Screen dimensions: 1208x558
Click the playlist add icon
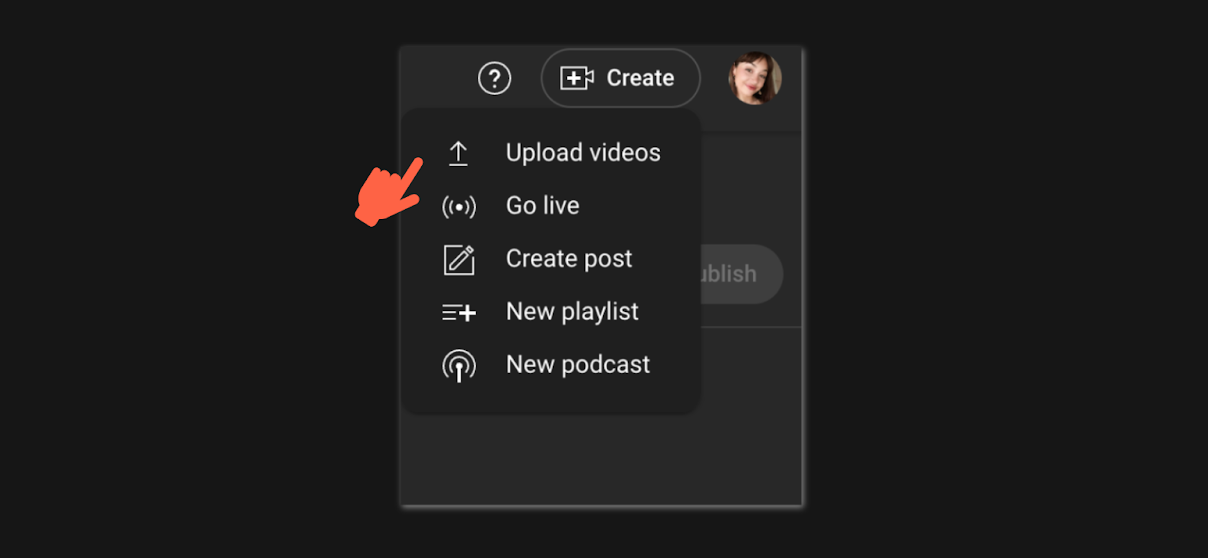pos(459,313)
